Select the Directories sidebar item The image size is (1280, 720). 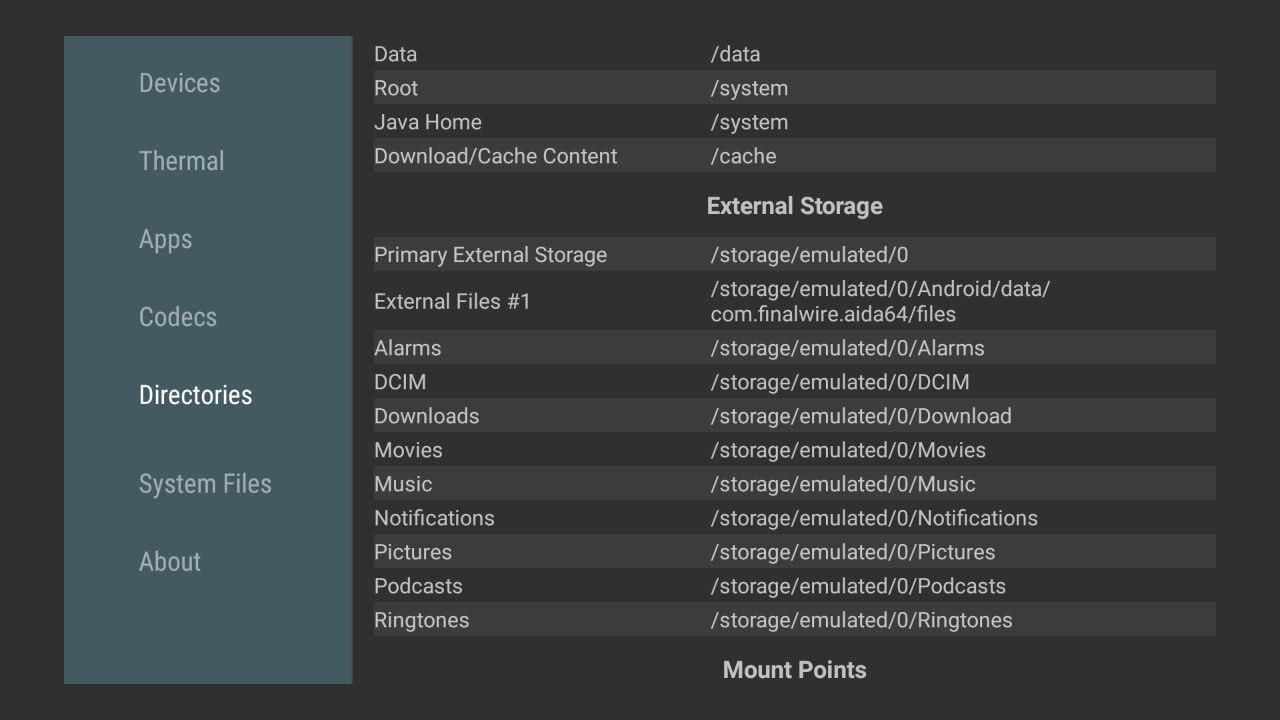196,395
